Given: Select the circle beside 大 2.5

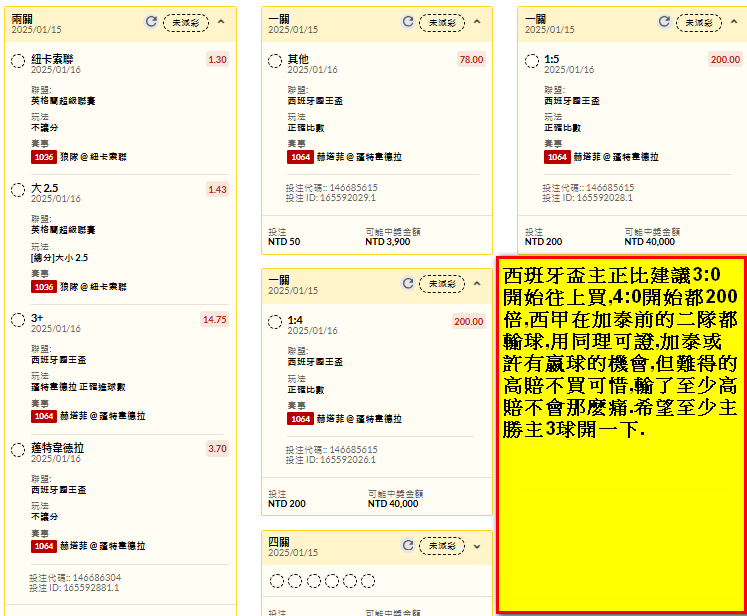Looking at the screenshot, I should 18,190.
